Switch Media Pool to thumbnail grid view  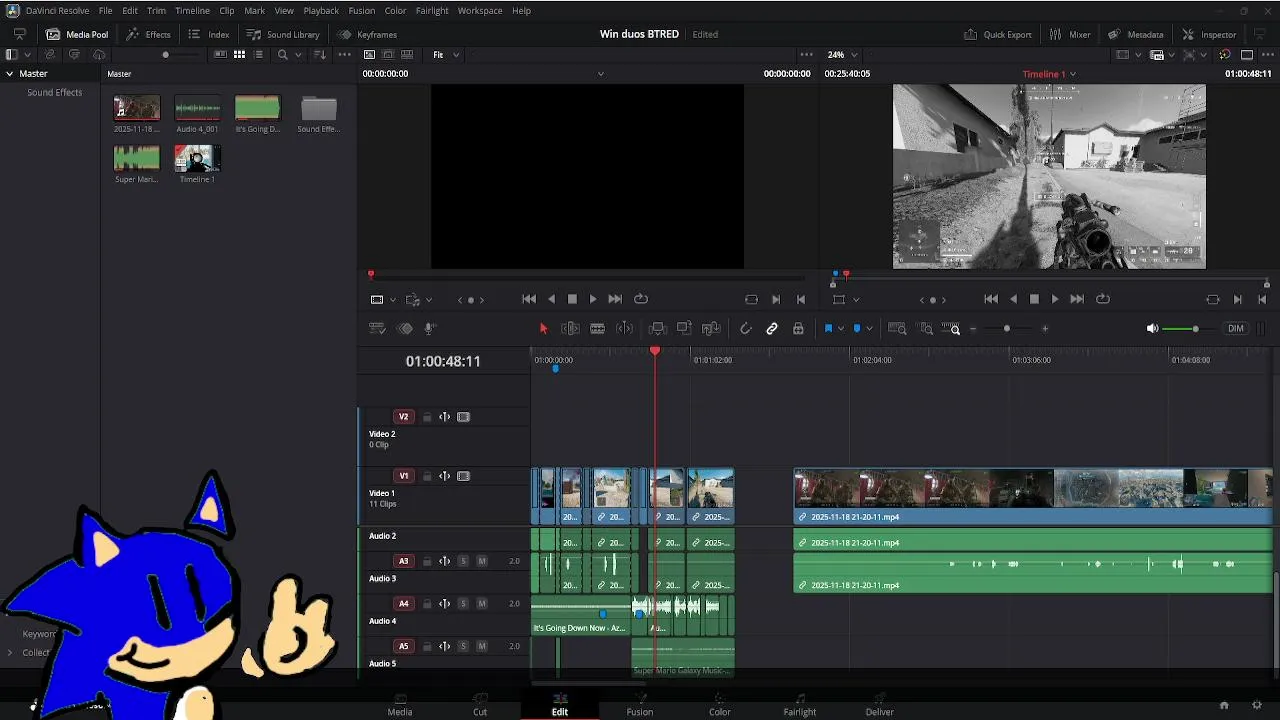pos(239,55)
